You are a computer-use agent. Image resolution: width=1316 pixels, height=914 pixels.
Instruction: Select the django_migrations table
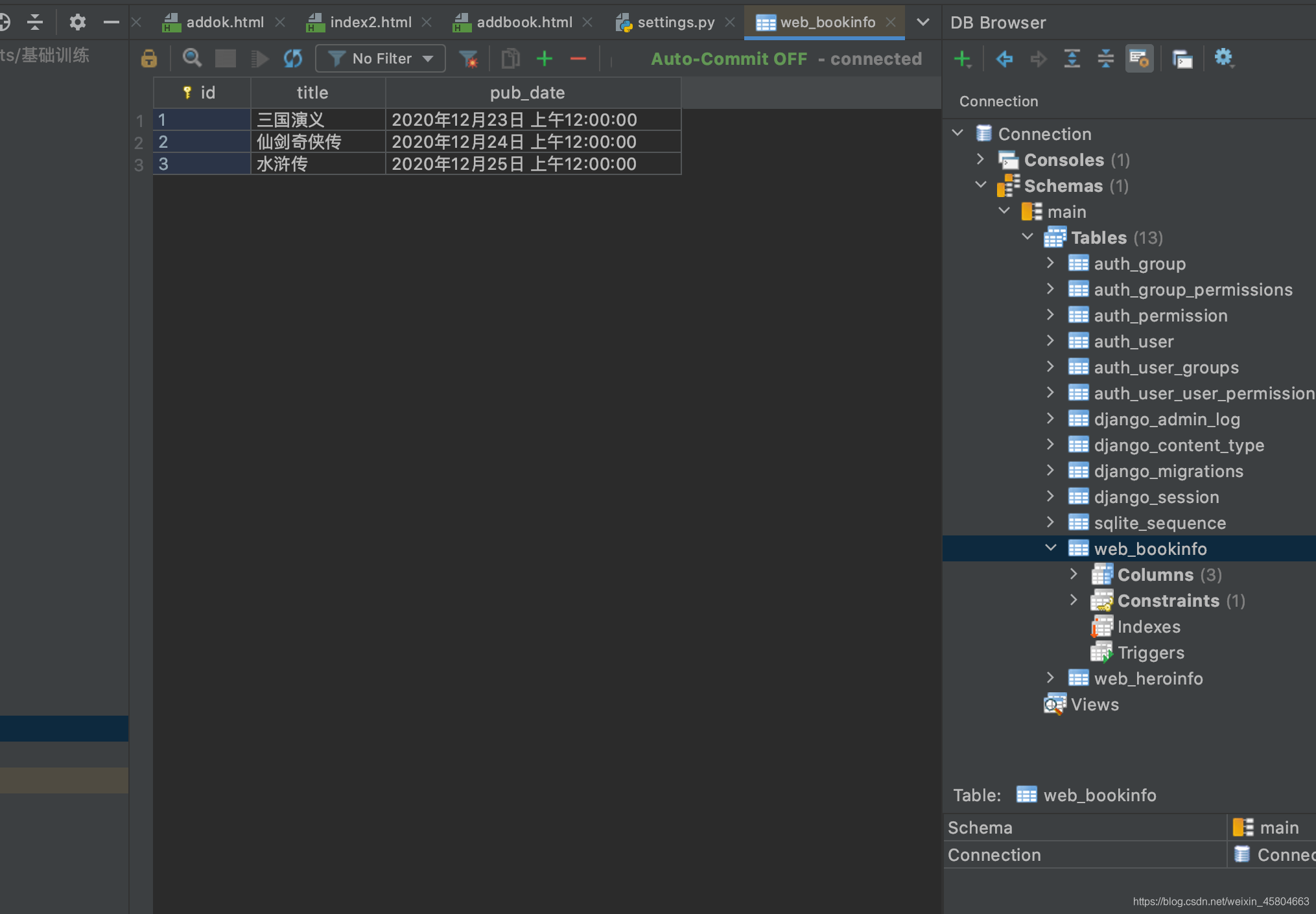(1168, 471)
